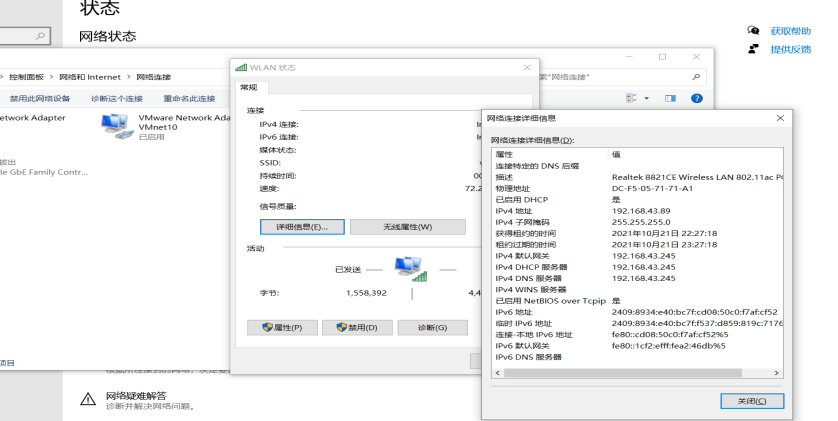Click the 获取帮助 chat icon

click(x=753, y=30)
